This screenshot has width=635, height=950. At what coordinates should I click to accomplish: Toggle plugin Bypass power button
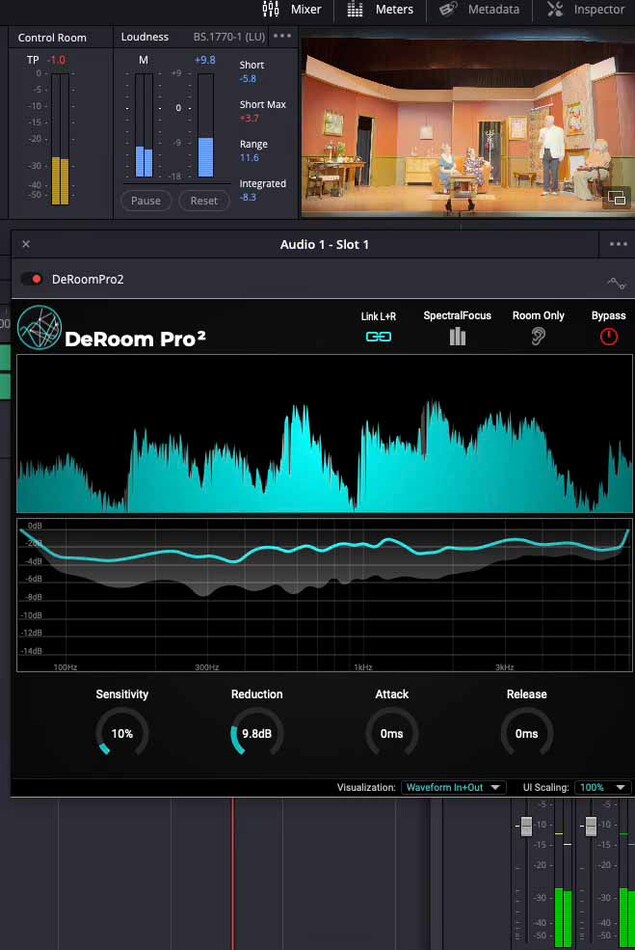click(x=609, y=337)
